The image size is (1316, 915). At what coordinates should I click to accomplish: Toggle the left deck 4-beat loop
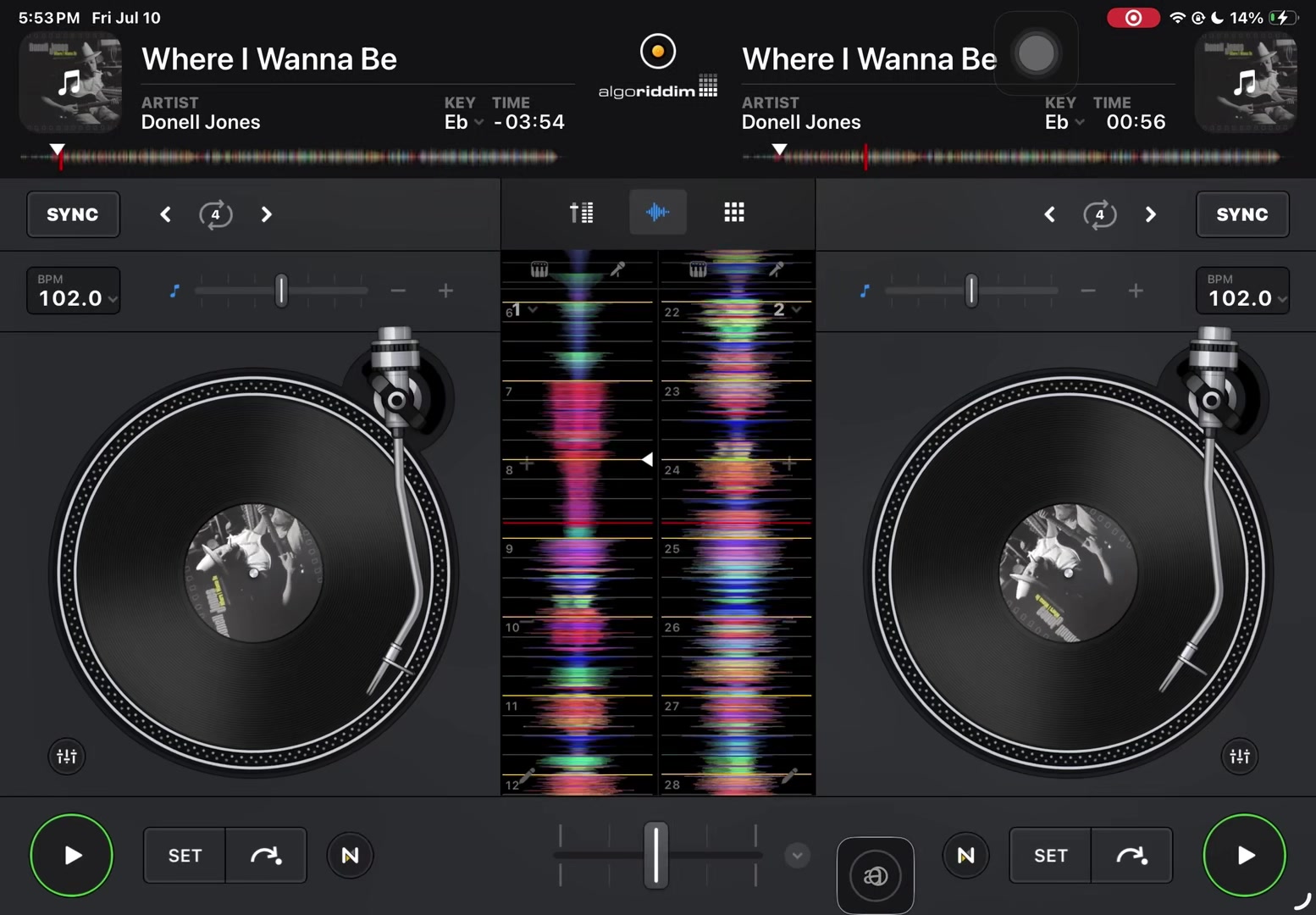click(215, 214)
